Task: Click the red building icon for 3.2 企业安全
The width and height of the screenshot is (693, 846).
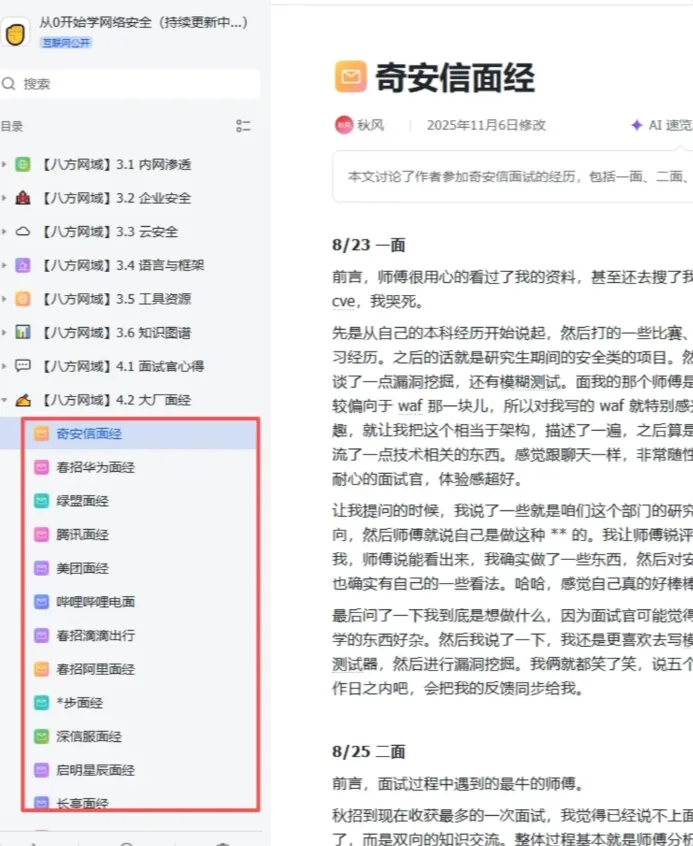Action: pos(23,198)
